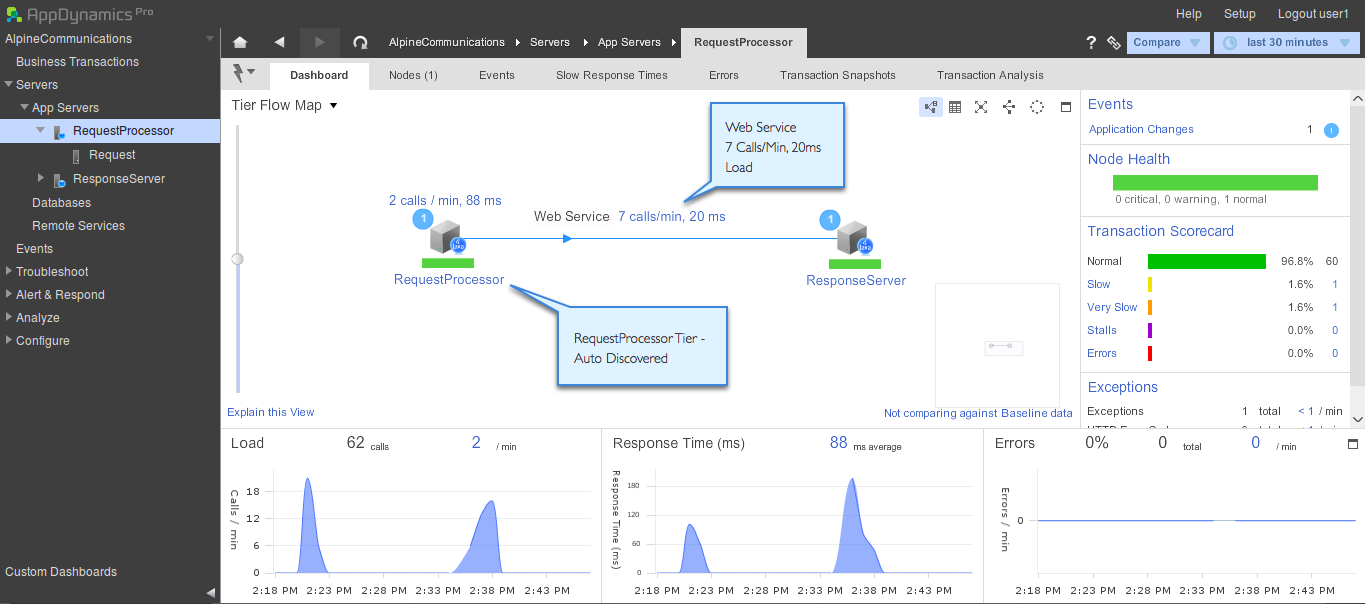Screen dimensions: 1365x604
Task: Click the node count badge above ResponseServer
Action: 829,219
